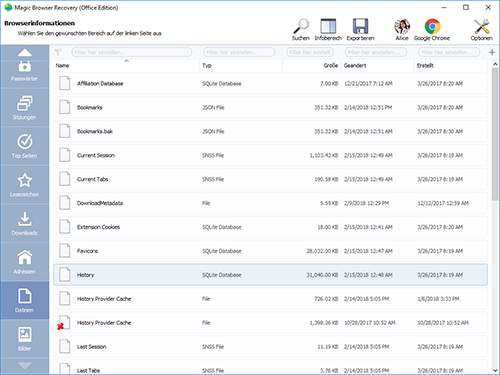Open the Downloads sidebar section
The width and height of the screenshot is (500, 375).
coord(24,223)
